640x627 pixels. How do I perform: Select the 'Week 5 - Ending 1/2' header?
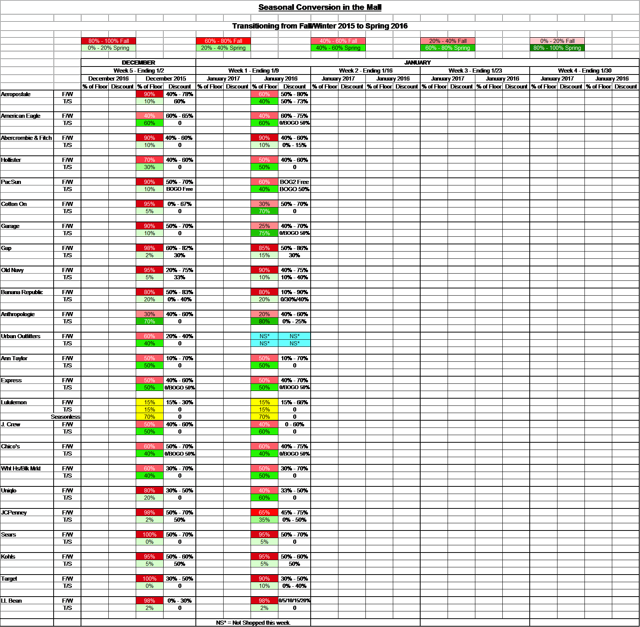(x=138, y=70)
